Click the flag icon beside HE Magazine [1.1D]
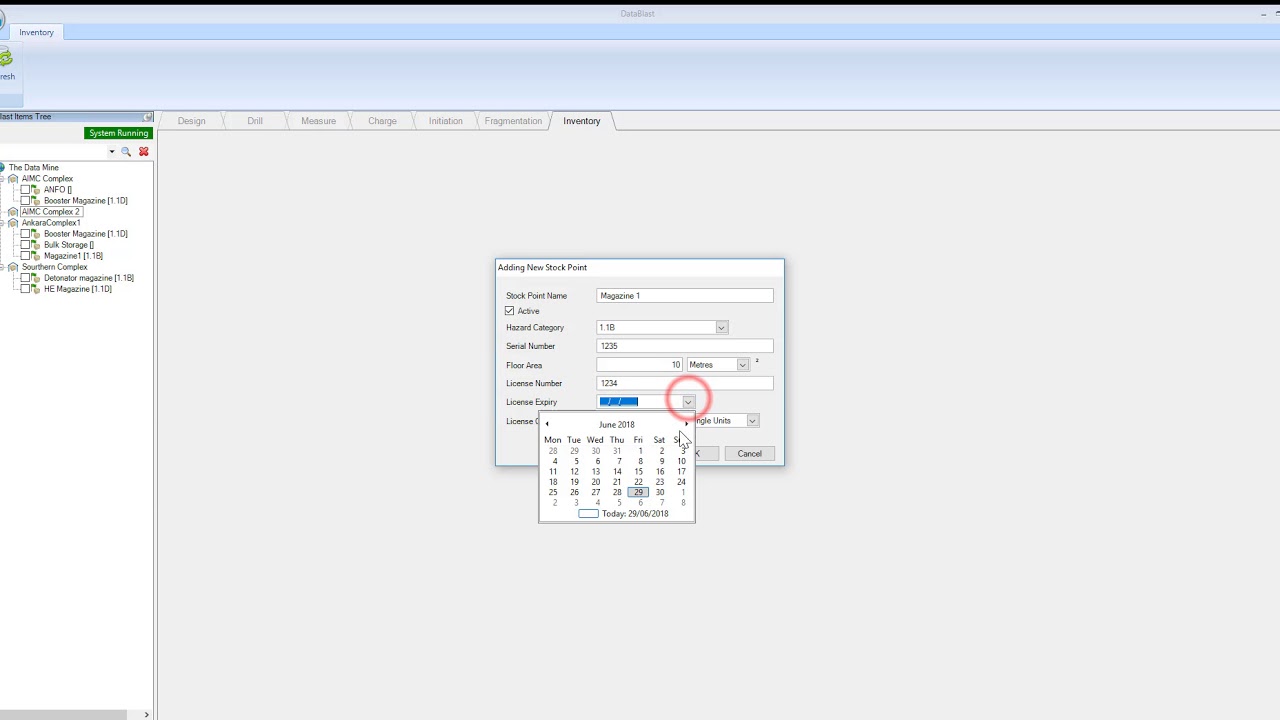The width and height of the screenshot is (1280, 720). pos(36,289)
